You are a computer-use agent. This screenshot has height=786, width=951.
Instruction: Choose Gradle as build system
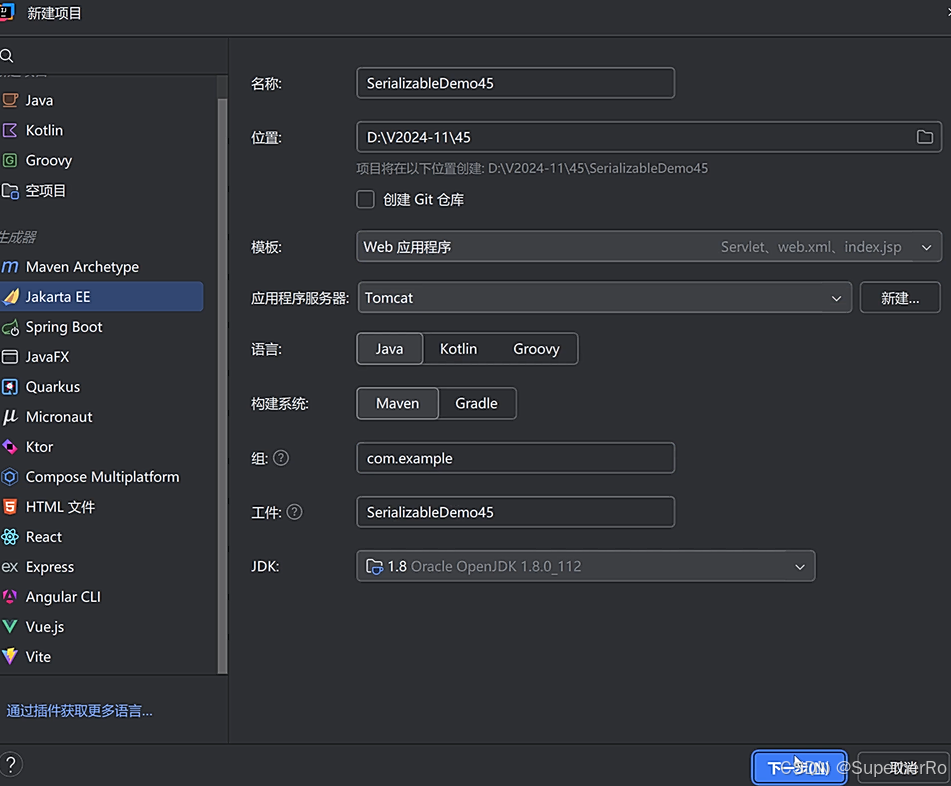click(476, 403)
